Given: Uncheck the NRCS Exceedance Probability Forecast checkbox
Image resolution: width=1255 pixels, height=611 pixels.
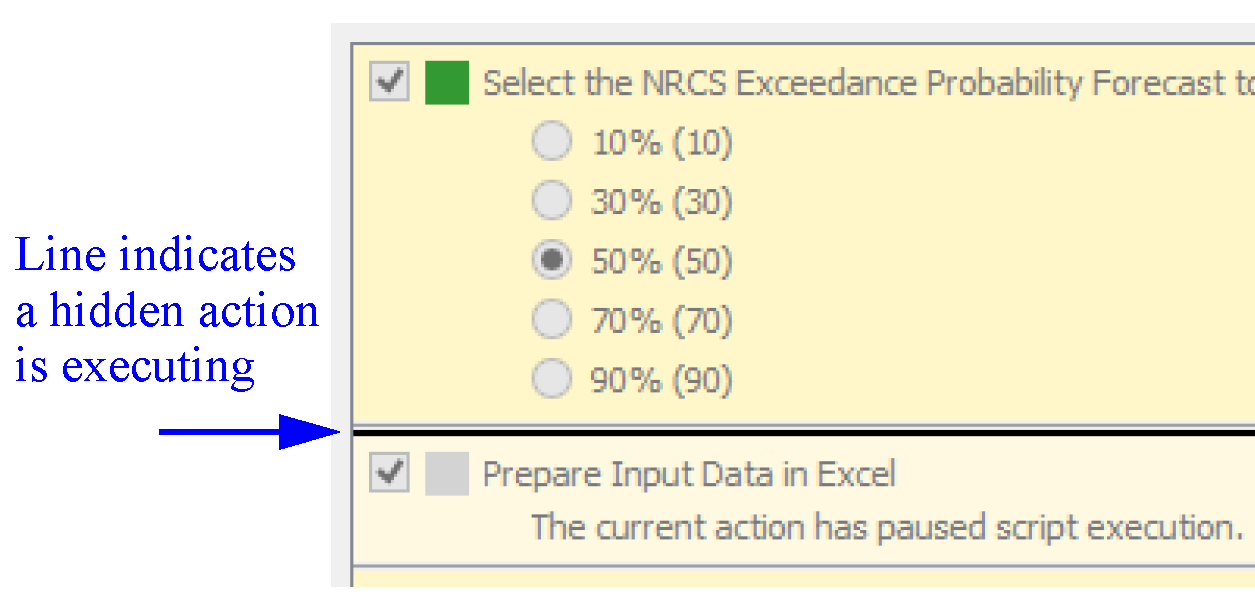Looking at the screenshot, I should coord(389,82).
